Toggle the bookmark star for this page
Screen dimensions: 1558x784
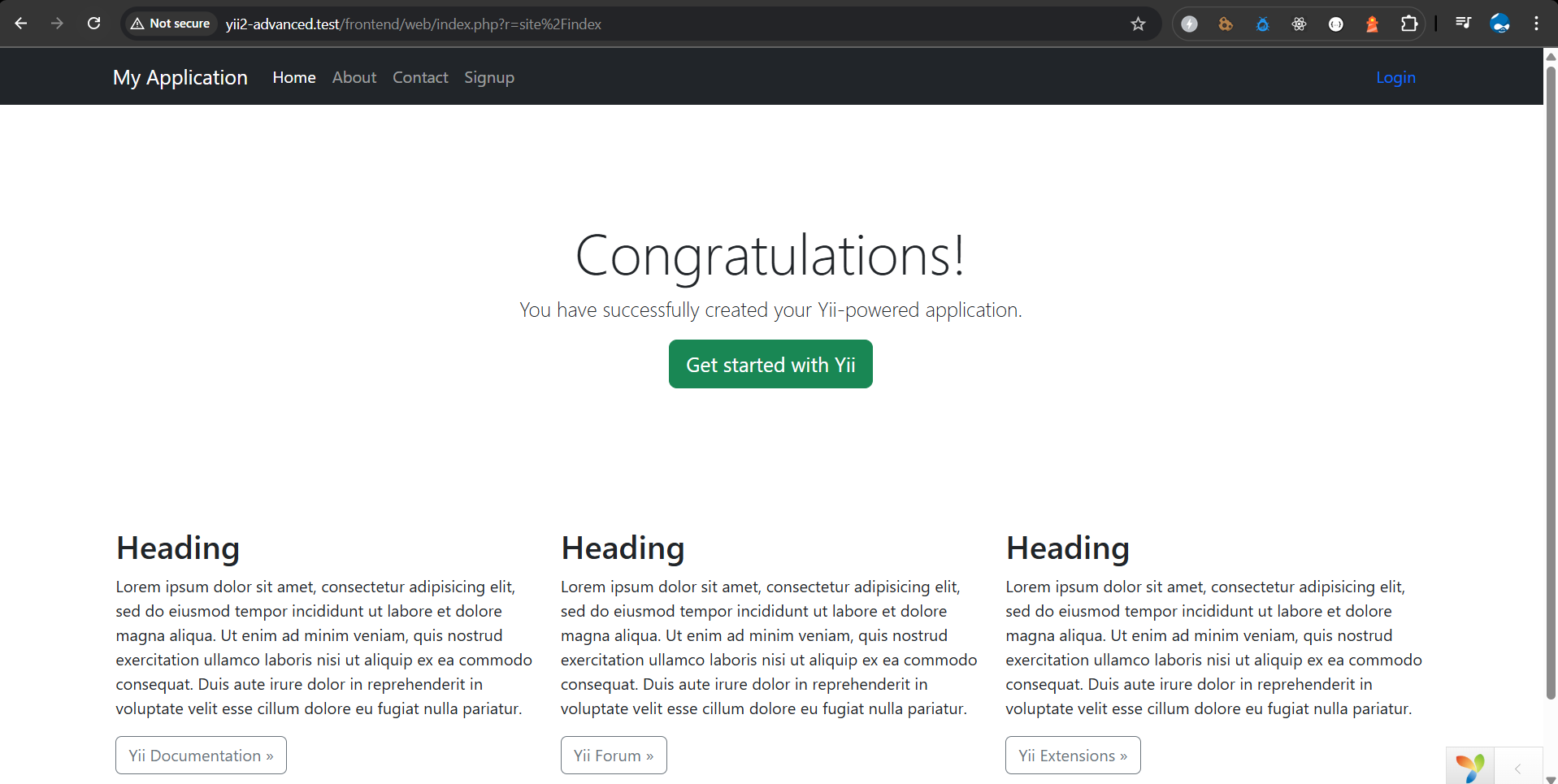(x=1138, y=24)
